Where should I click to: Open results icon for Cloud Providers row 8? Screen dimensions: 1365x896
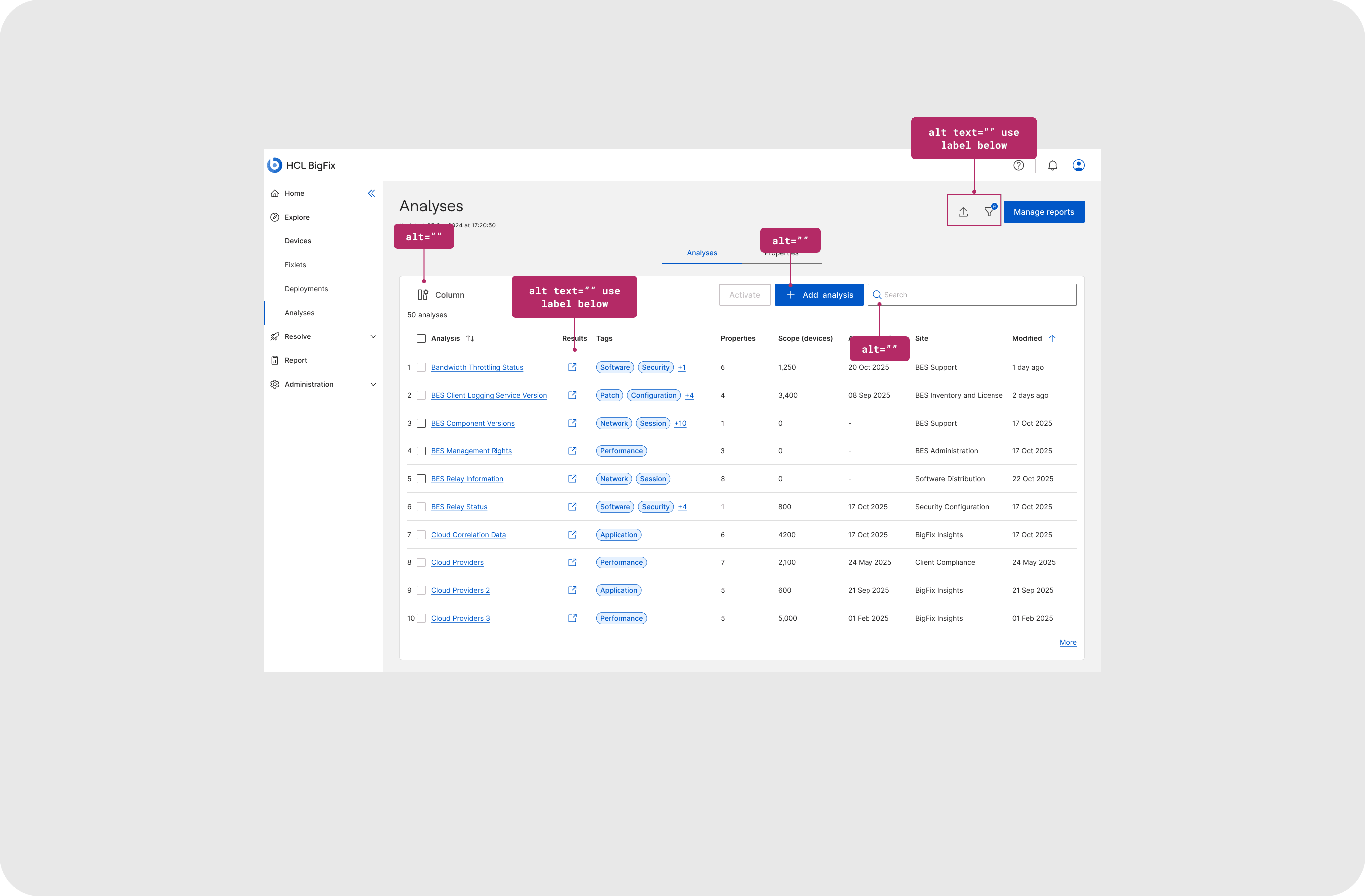tap(572, 562)
